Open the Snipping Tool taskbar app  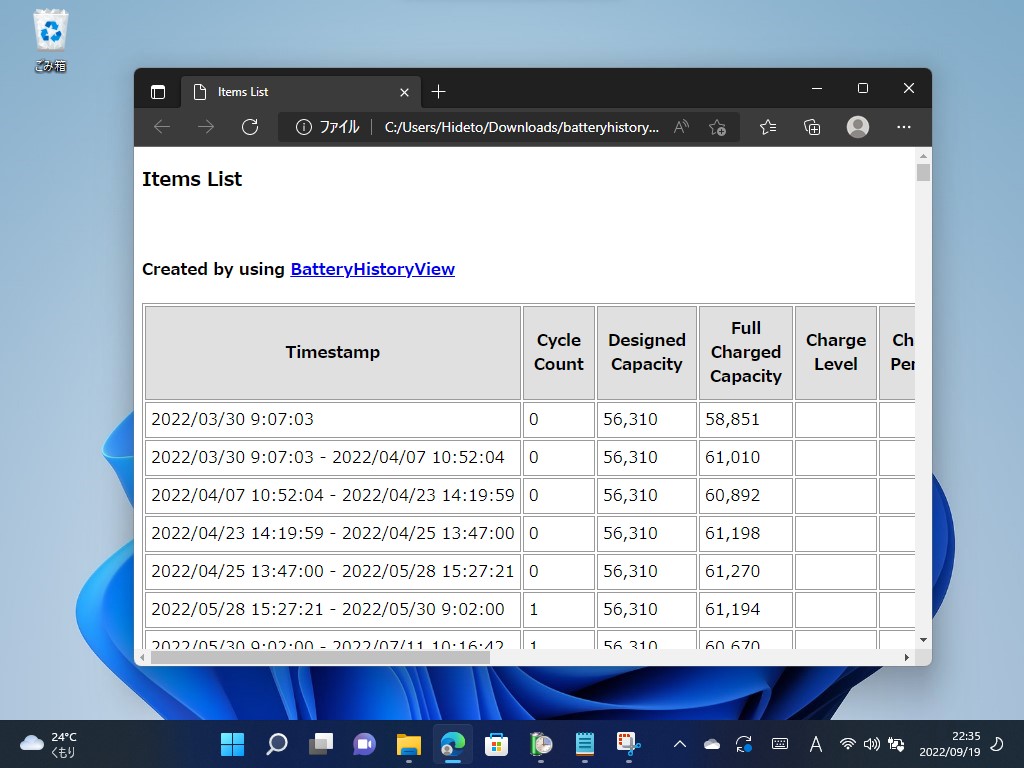coord(628,744)
